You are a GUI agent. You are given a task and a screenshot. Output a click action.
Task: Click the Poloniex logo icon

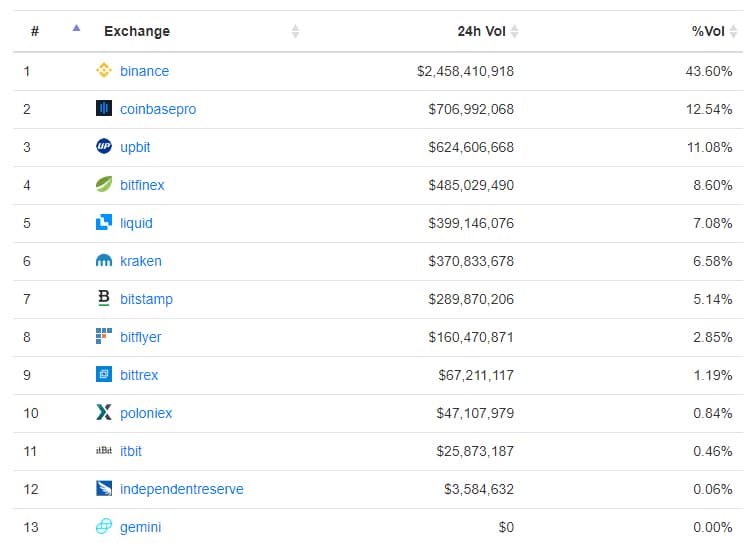[x=104, y=413]
